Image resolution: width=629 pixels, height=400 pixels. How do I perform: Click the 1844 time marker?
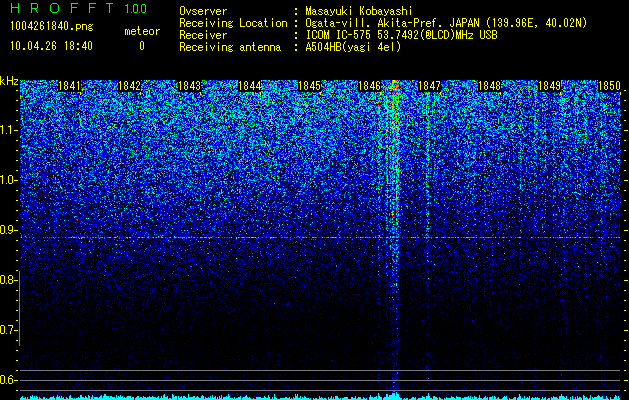250,86
